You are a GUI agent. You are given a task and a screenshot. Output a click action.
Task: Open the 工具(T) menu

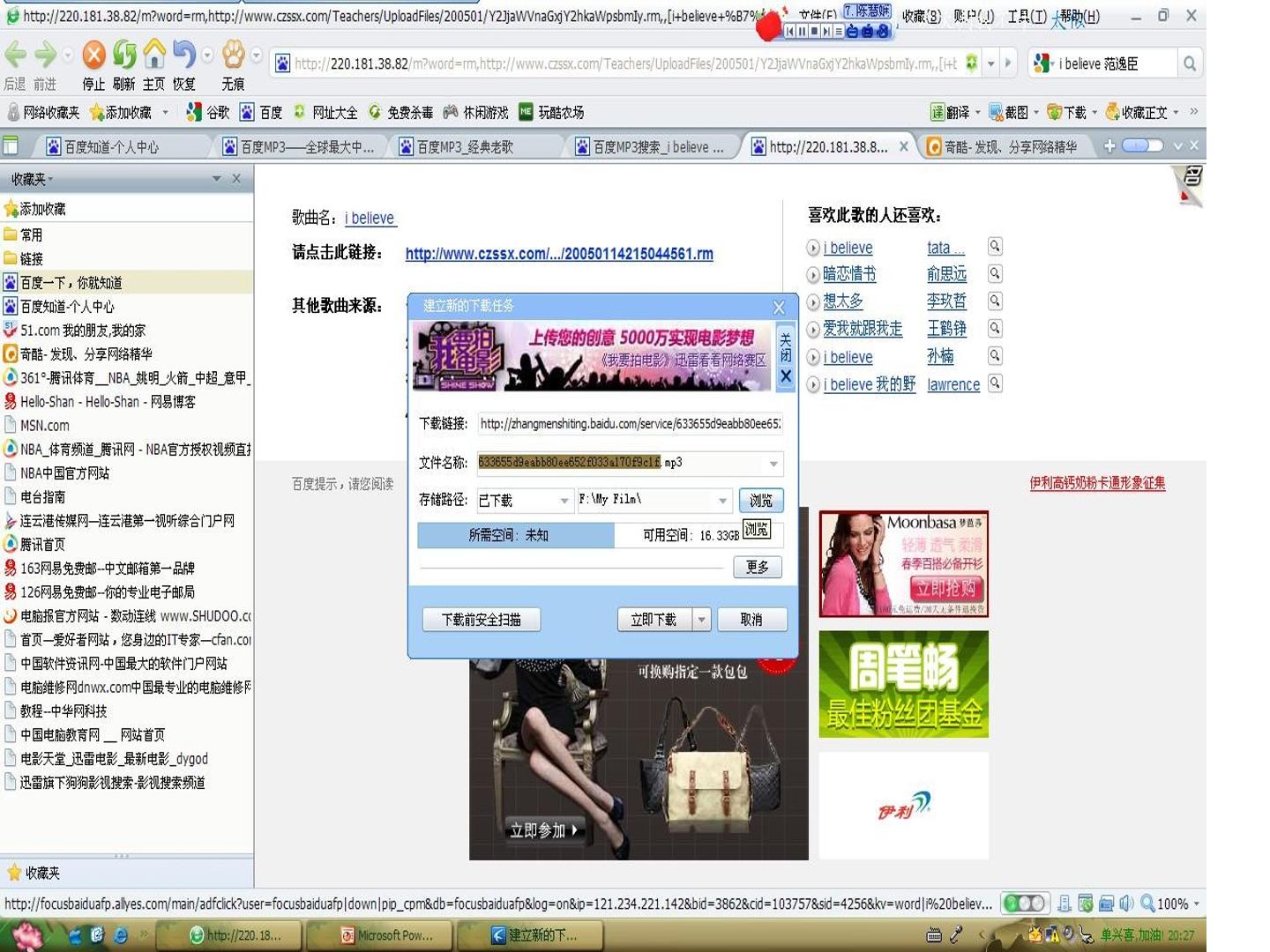1027,16
